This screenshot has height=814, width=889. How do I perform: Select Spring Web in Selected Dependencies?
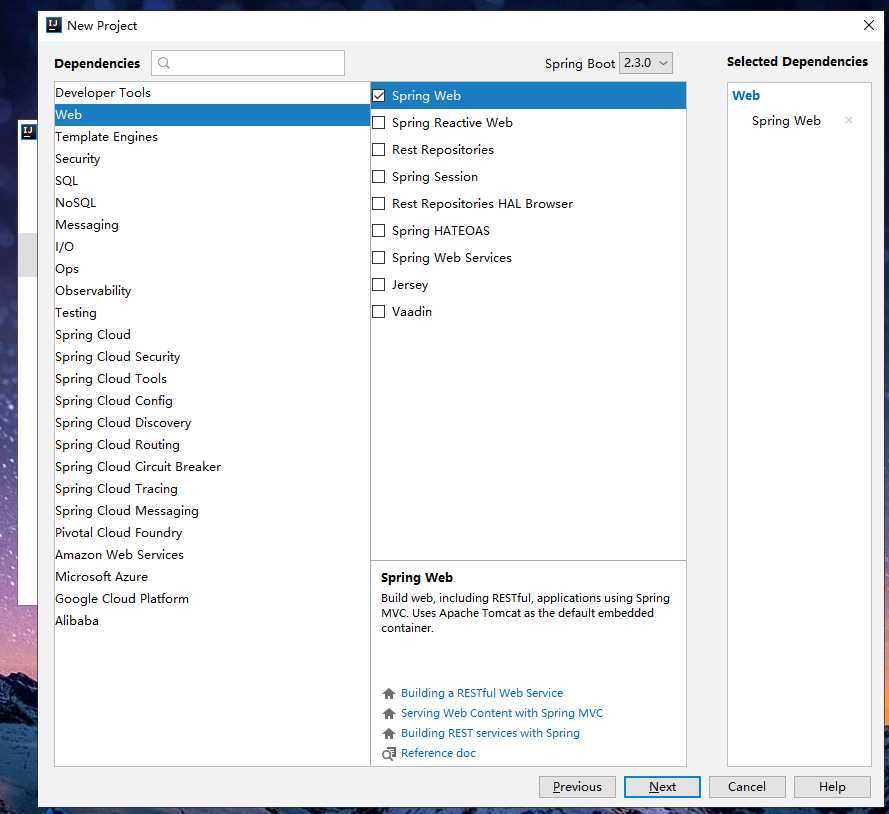click(786, 121)
